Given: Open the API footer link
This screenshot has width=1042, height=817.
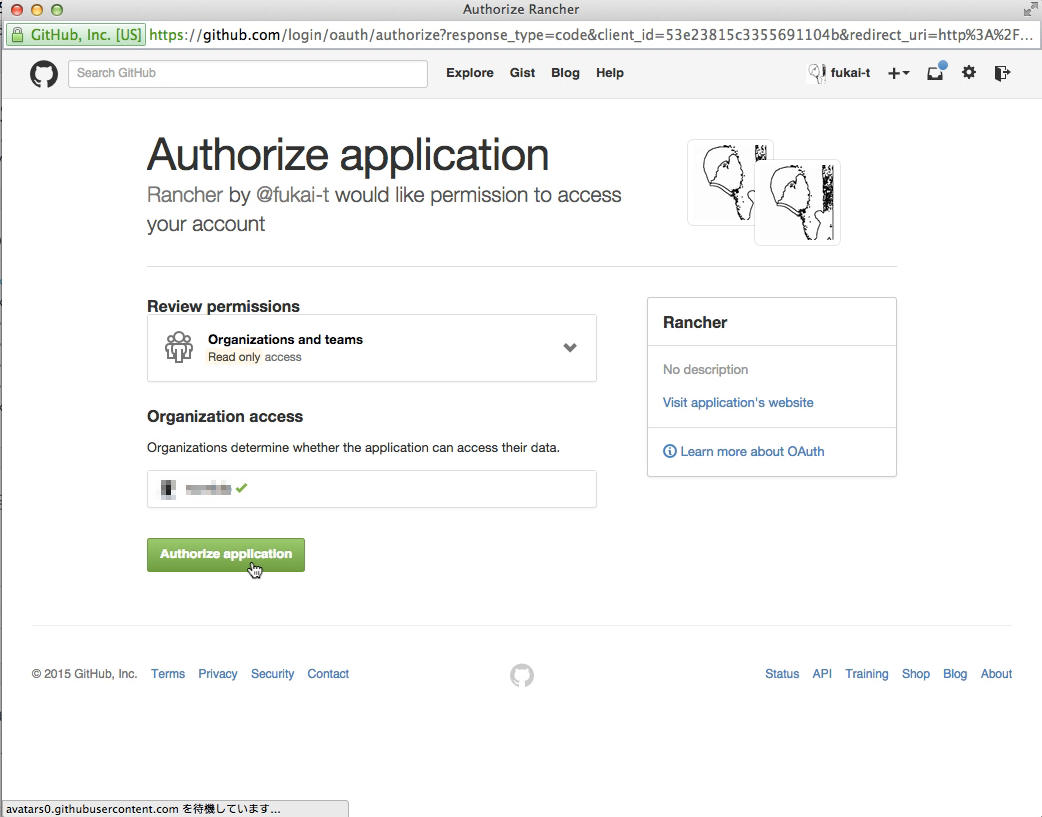Looking at the screenshot, I should coord(822,673).
